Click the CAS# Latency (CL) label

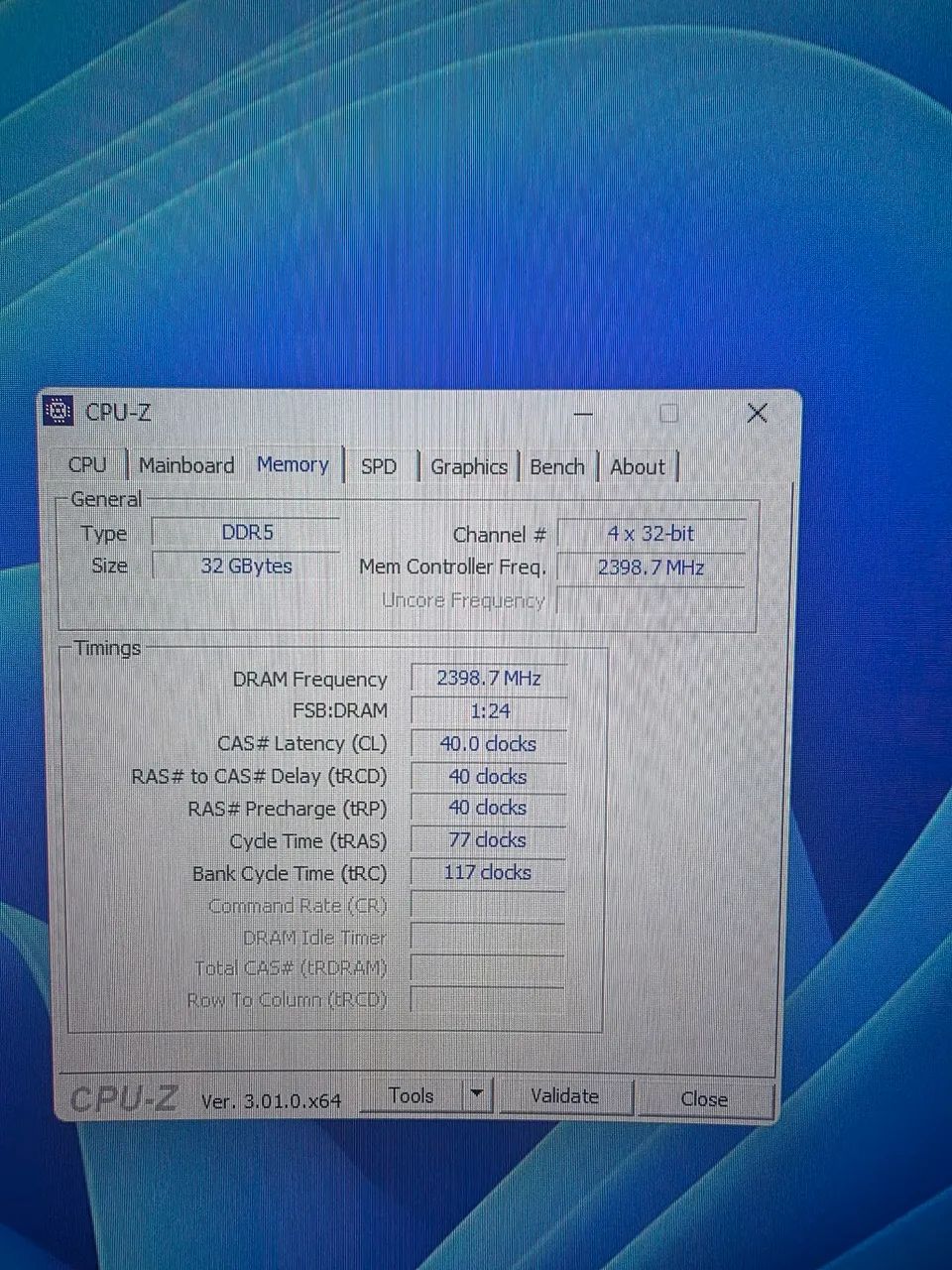[x=302, y=744]
